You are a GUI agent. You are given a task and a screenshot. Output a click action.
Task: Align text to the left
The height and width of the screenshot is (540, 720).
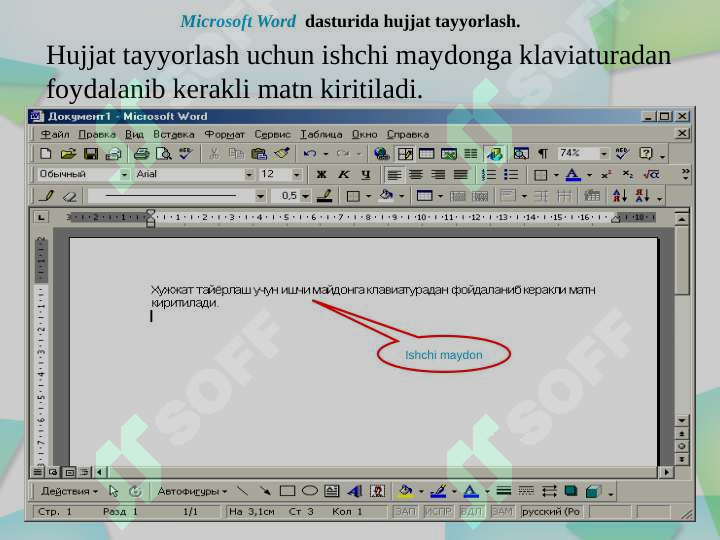394,174
